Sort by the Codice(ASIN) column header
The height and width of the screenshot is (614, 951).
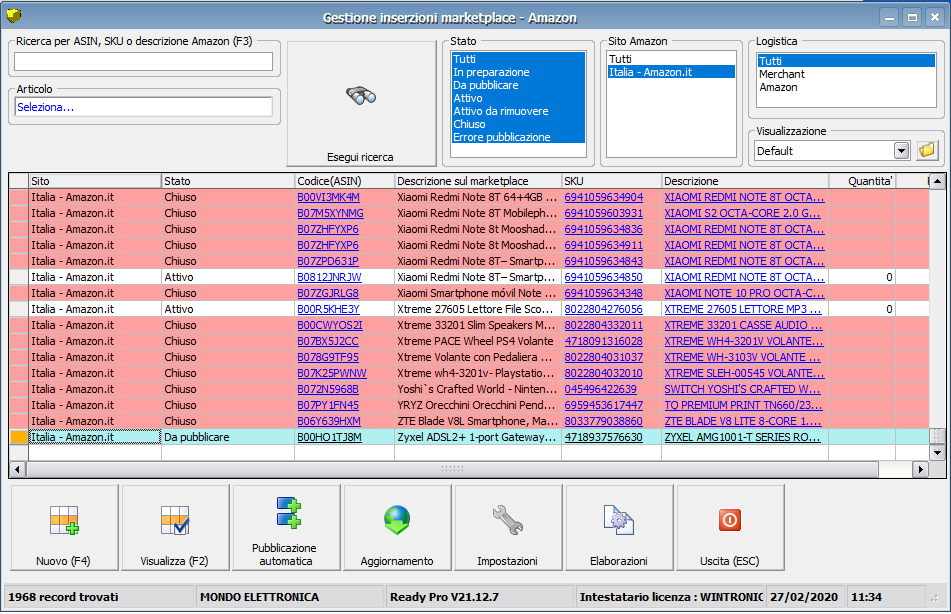coord(344,181)
